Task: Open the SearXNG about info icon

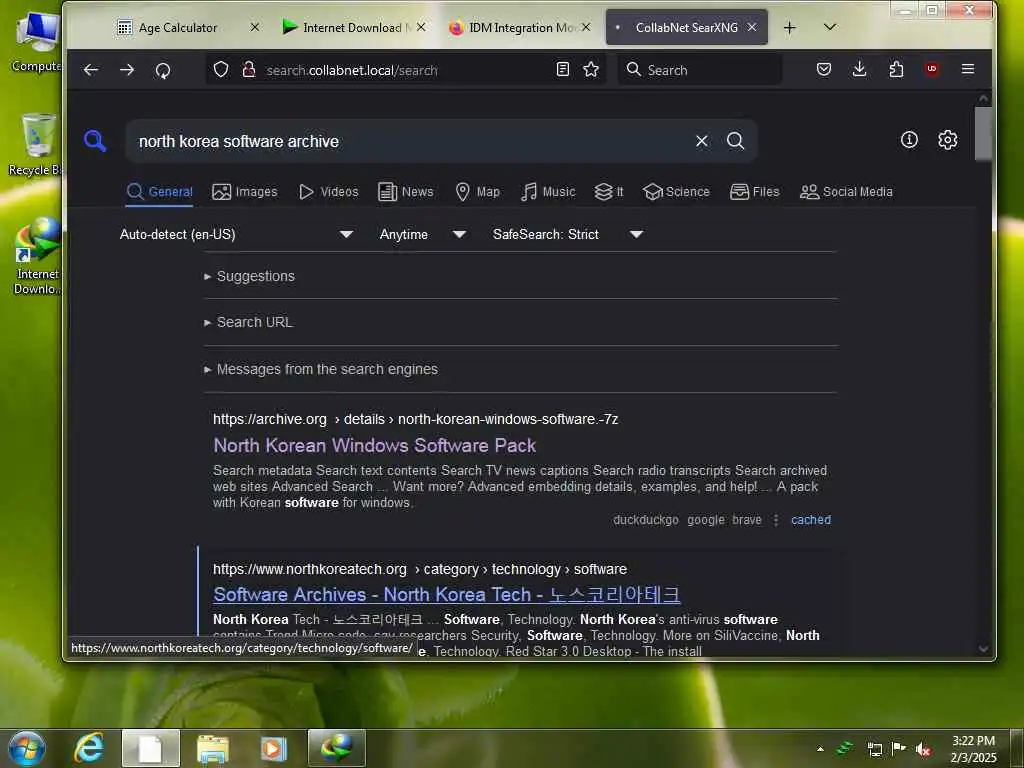Action: 909,140
